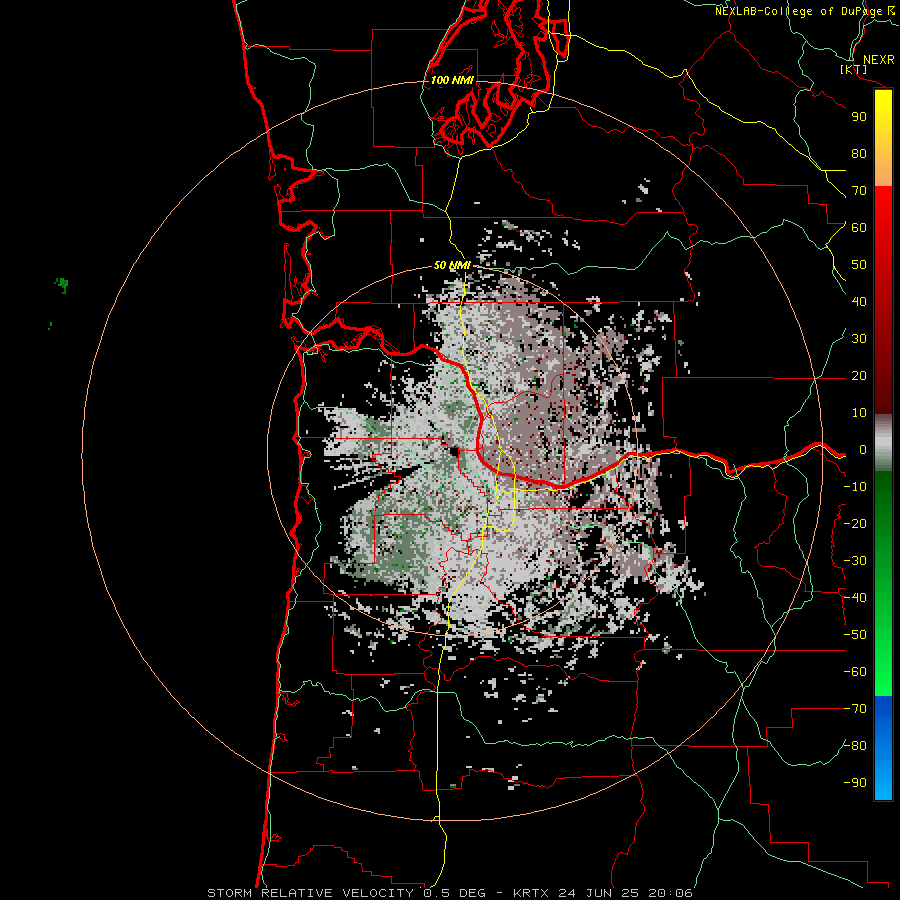Click the gray zero-velocity segment of the color bar
900x900 pixels.
coord(883,443)
